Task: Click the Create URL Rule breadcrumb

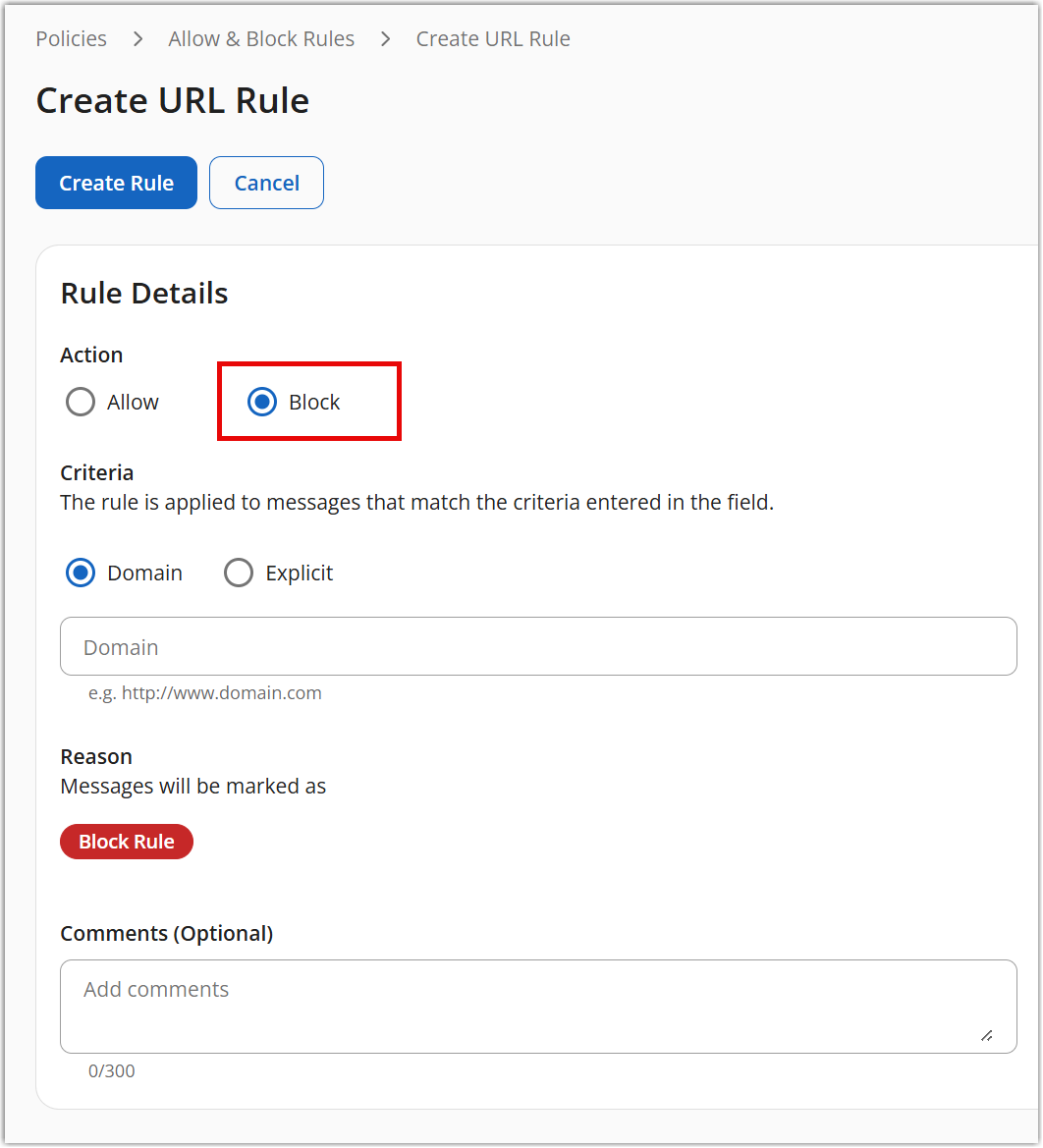Action: tap(493, 39)
